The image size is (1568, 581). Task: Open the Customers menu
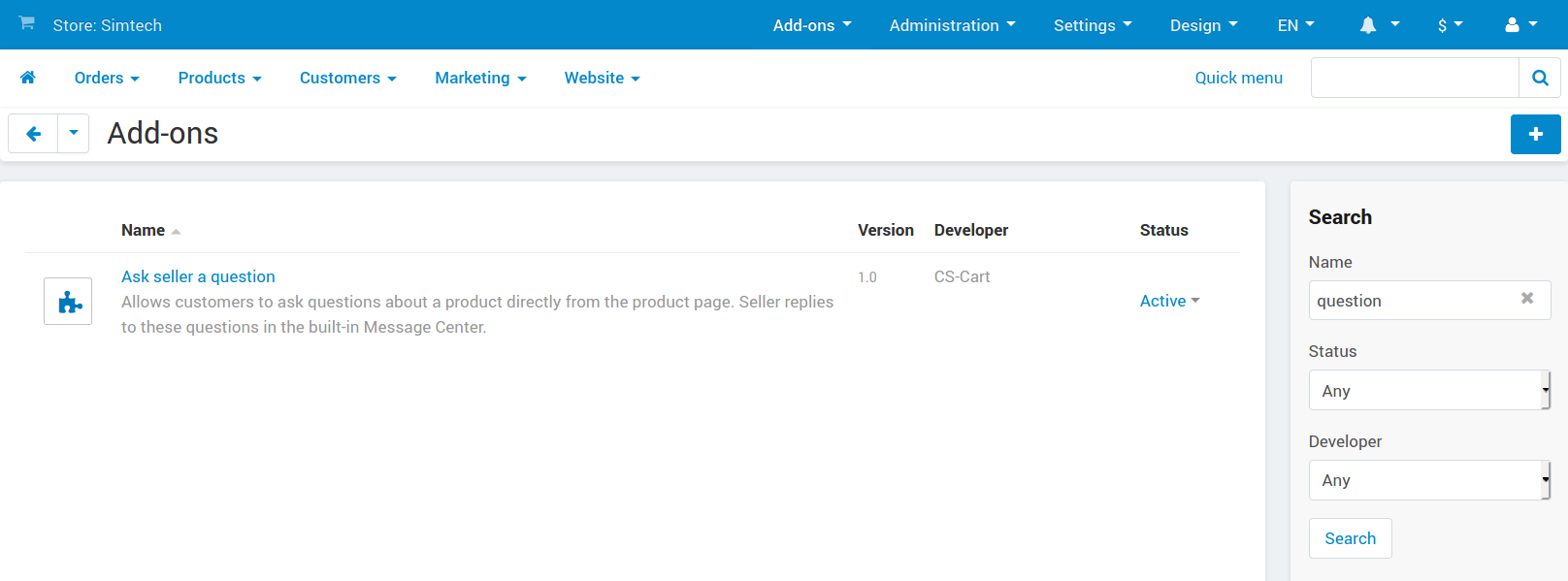[347, 78]
